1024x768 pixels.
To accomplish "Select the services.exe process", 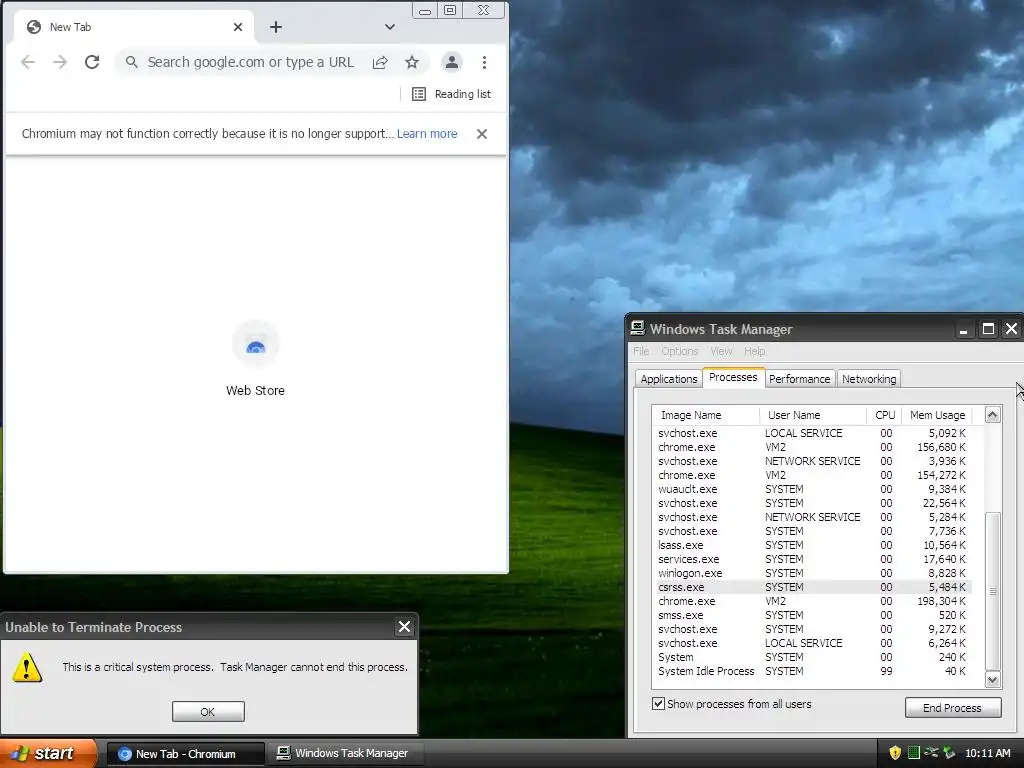I will (812, 560).
